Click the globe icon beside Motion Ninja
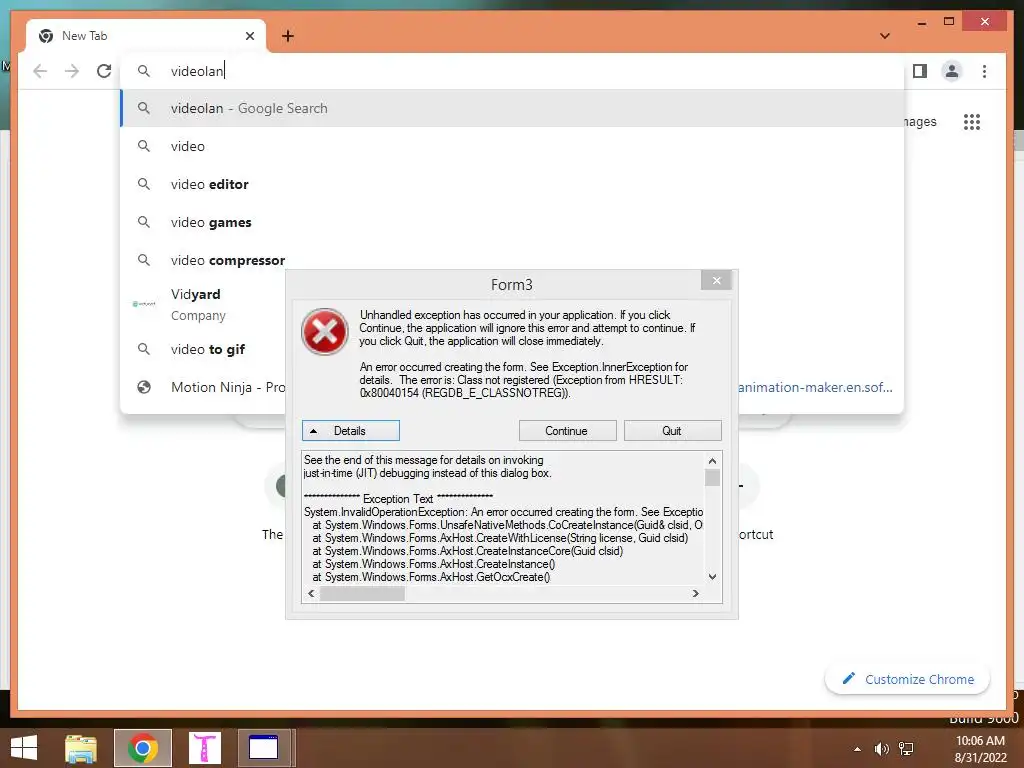Viewport: 1024px width, 768px height. (144, 387)
